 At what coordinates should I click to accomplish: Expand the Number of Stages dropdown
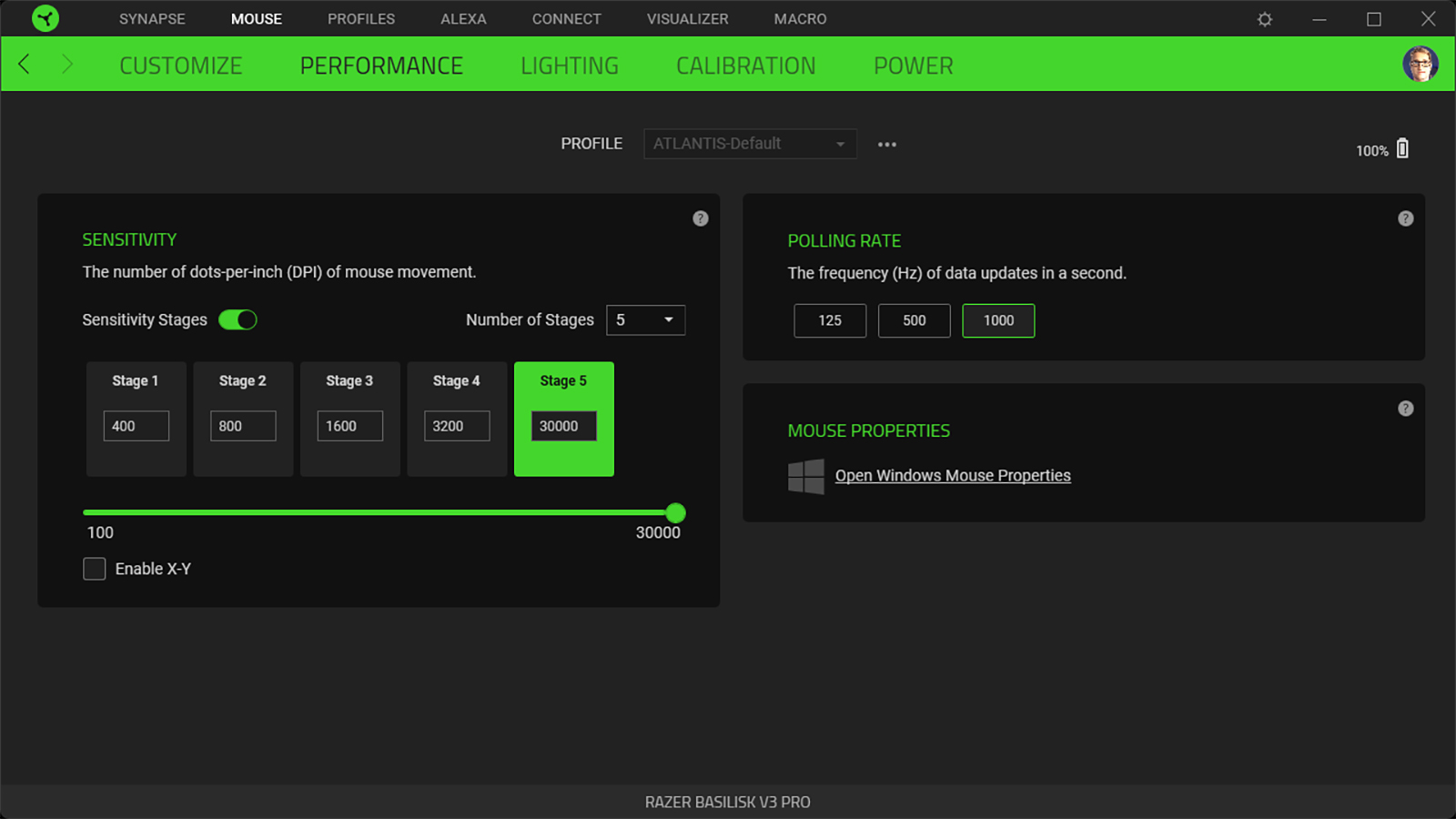tap(645, 320)
